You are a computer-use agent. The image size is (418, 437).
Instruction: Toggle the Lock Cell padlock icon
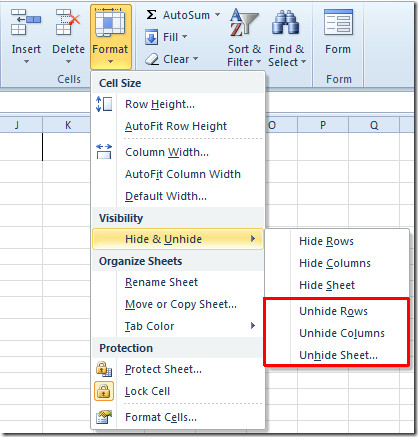[x=104, y=391]
